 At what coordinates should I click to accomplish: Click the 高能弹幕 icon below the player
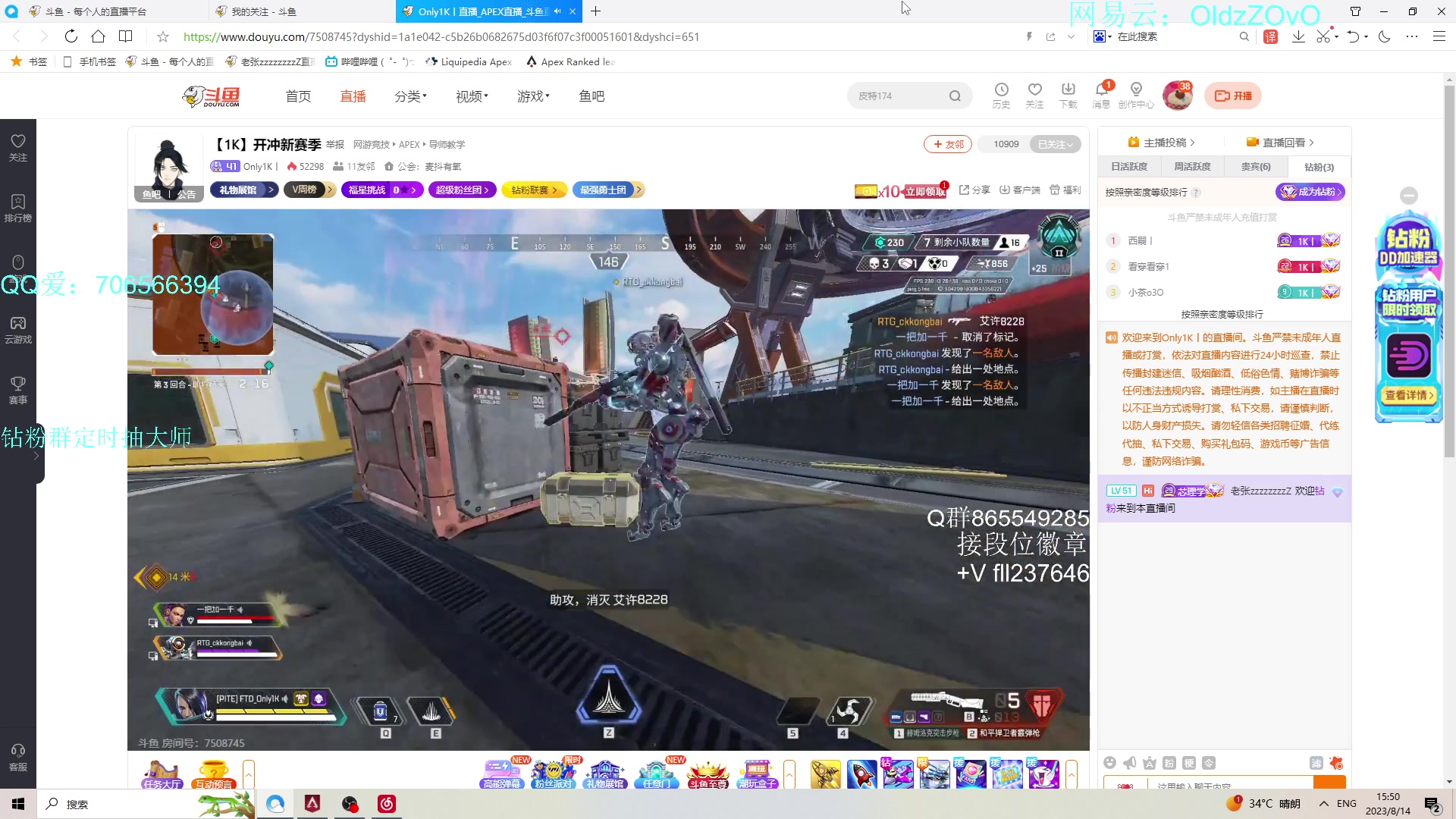click(x=502, y=774)
